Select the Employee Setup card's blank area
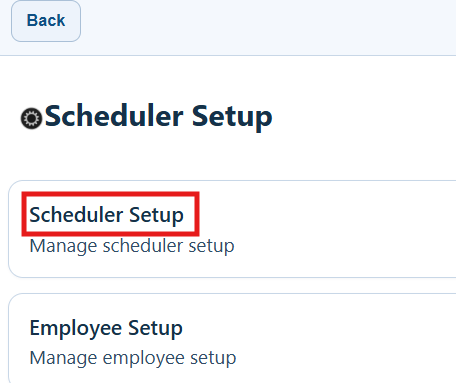Viewport: 456px width, 383px height. coord(333,340)
